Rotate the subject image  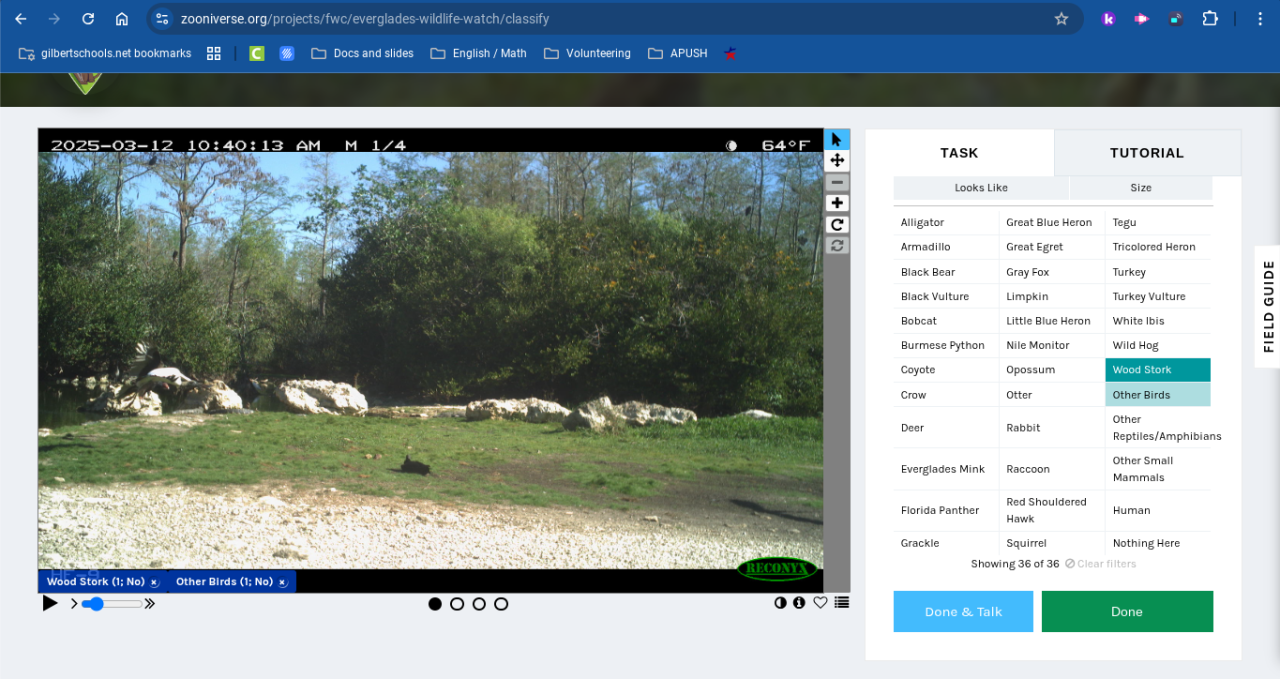click(837, 224)
